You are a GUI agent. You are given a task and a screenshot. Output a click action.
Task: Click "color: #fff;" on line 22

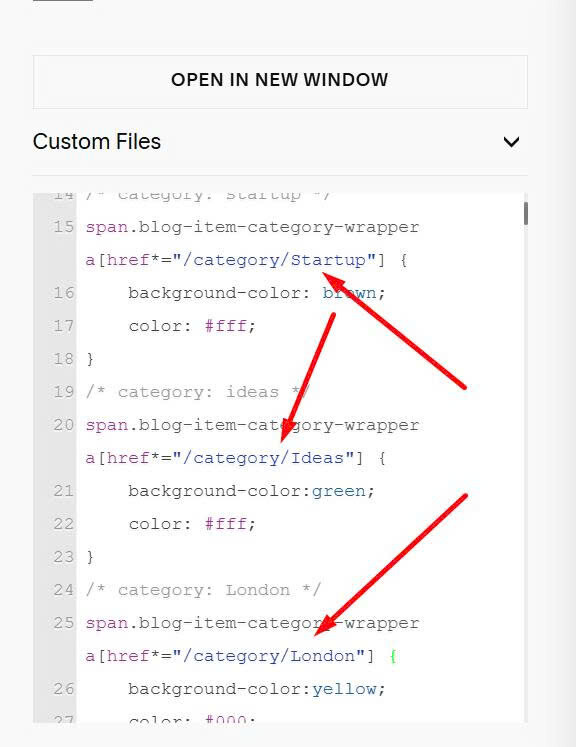192,524
